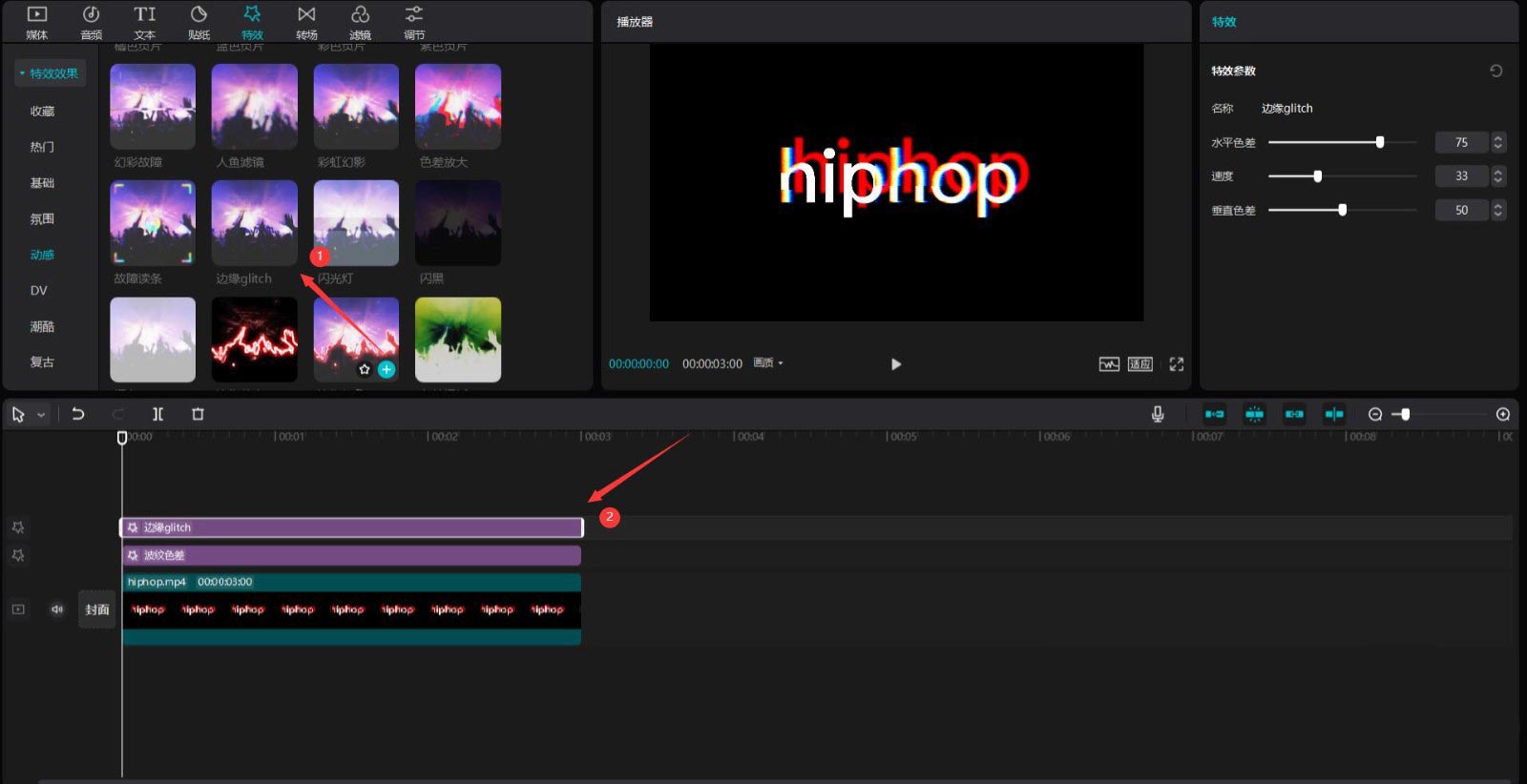Zoom out the timeline with minus icon
This screenshot has width=1527, height=784.
pyautogui.click(x=1374, y=414)
